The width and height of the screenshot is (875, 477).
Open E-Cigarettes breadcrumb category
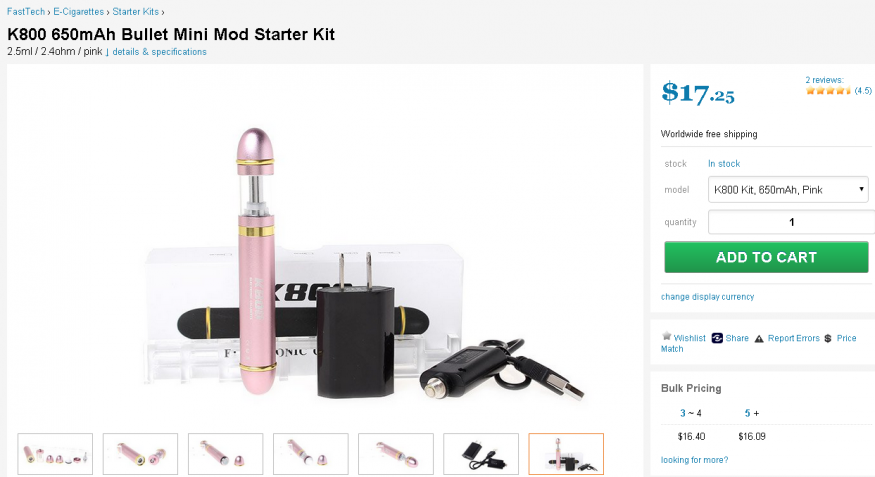(79, 12)
